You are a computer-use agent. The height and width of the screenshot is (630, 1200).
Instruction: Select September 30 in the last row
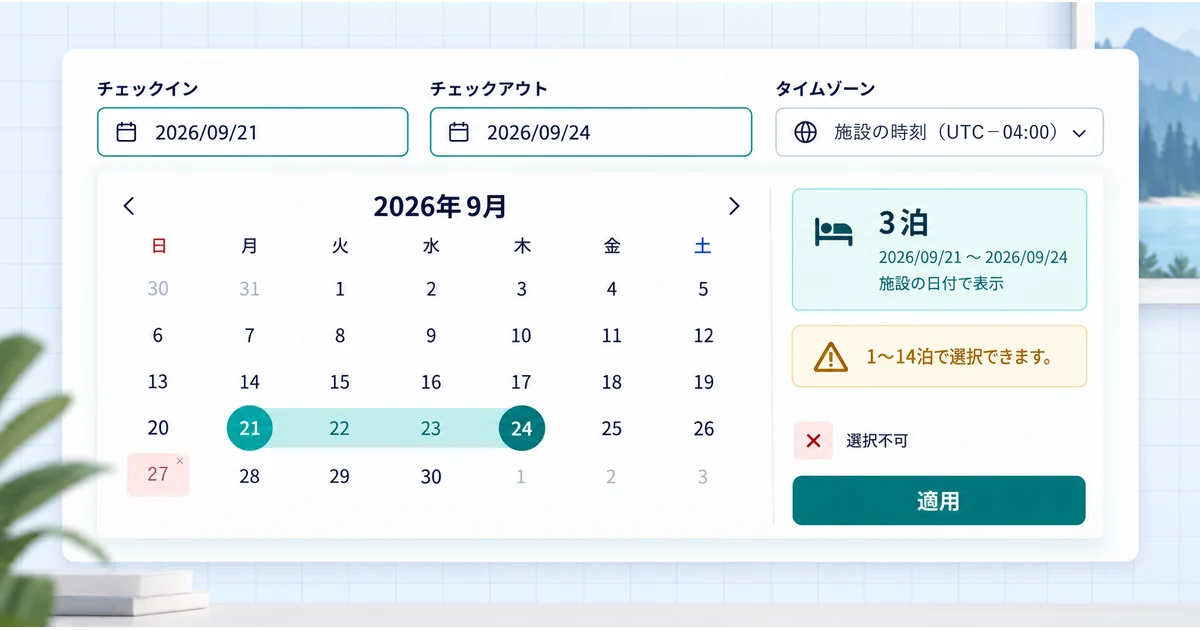pyautogui.click(x=431, y=476)
